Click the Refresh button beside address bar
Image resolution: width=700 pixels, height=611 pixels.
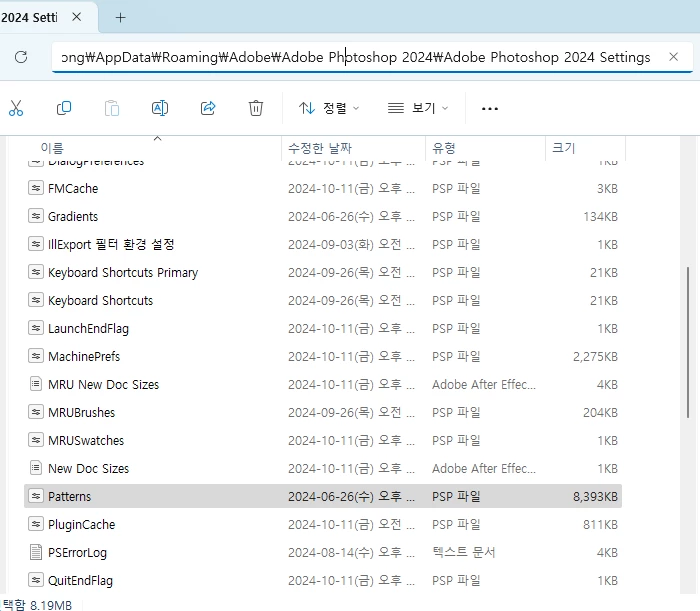[x=21, y=57]
